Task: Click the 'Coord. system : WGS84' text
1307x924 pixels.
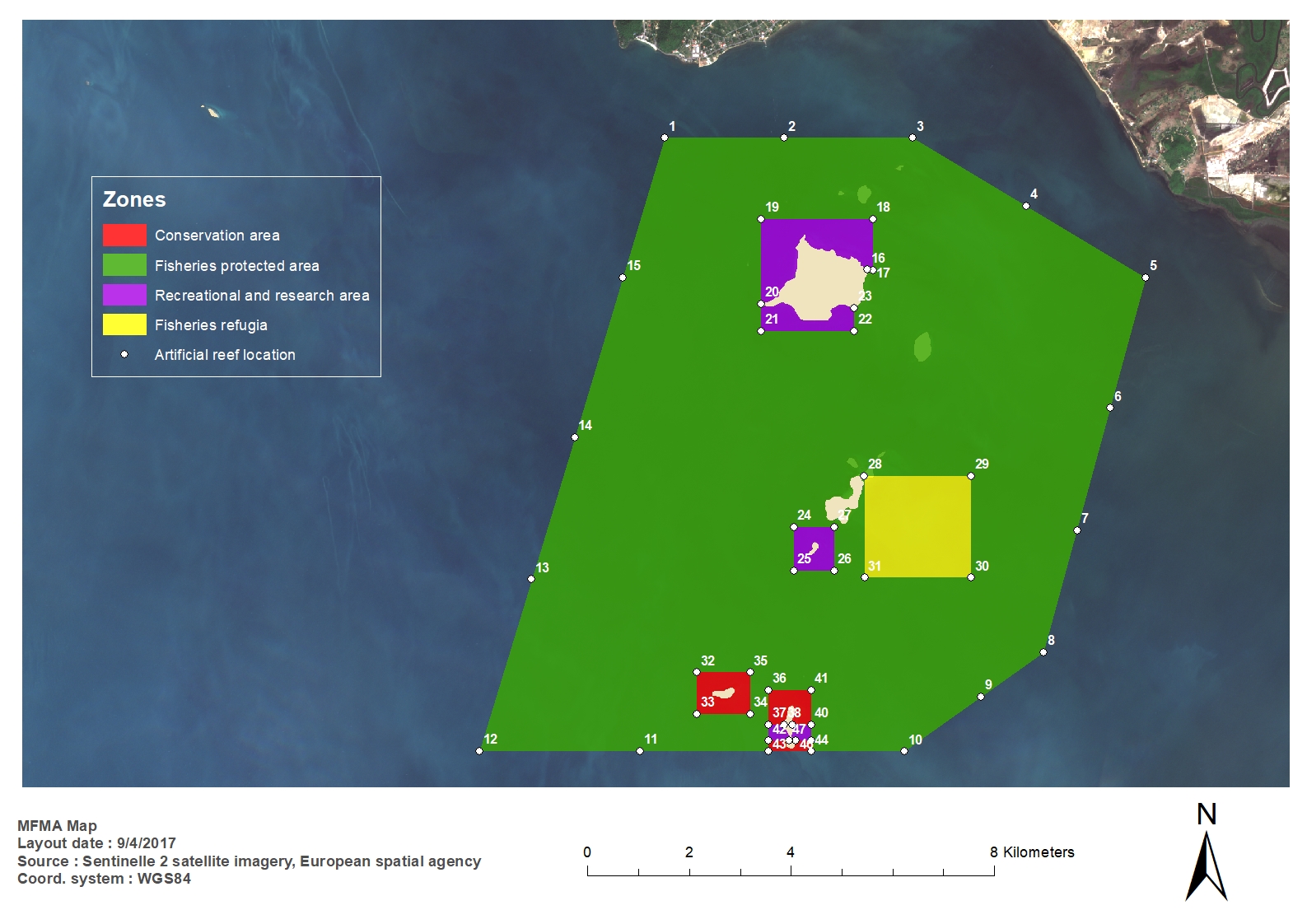Action: [104, 879]
